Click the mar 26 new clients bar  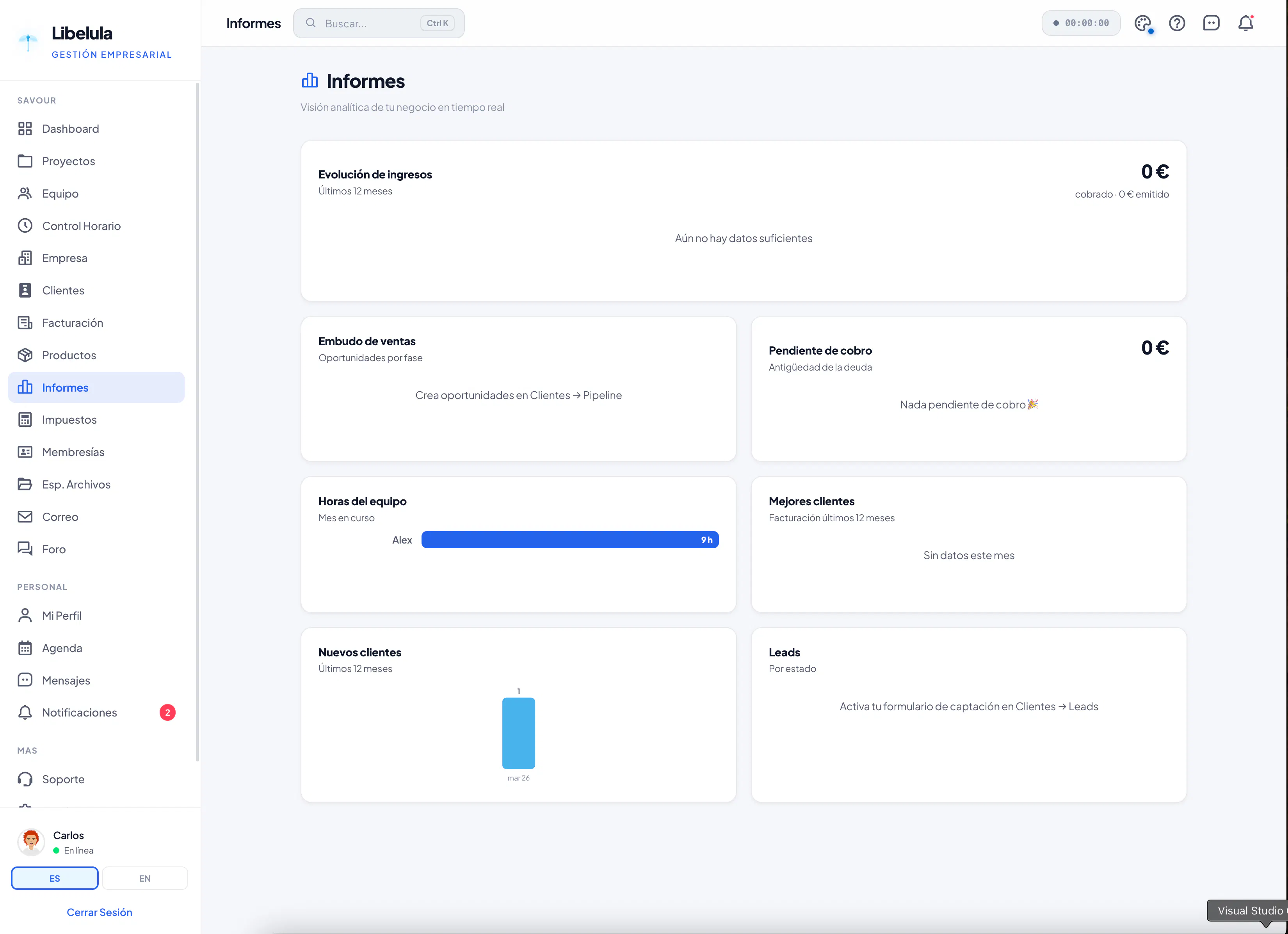click(518, 733)
